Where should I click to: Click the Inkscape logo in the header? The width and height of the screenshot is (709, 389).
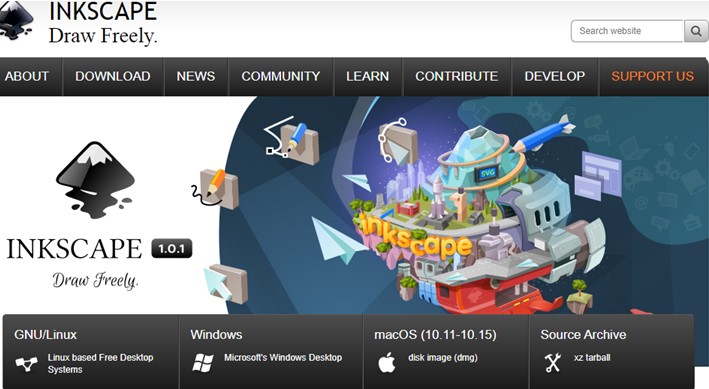(16, 19)
